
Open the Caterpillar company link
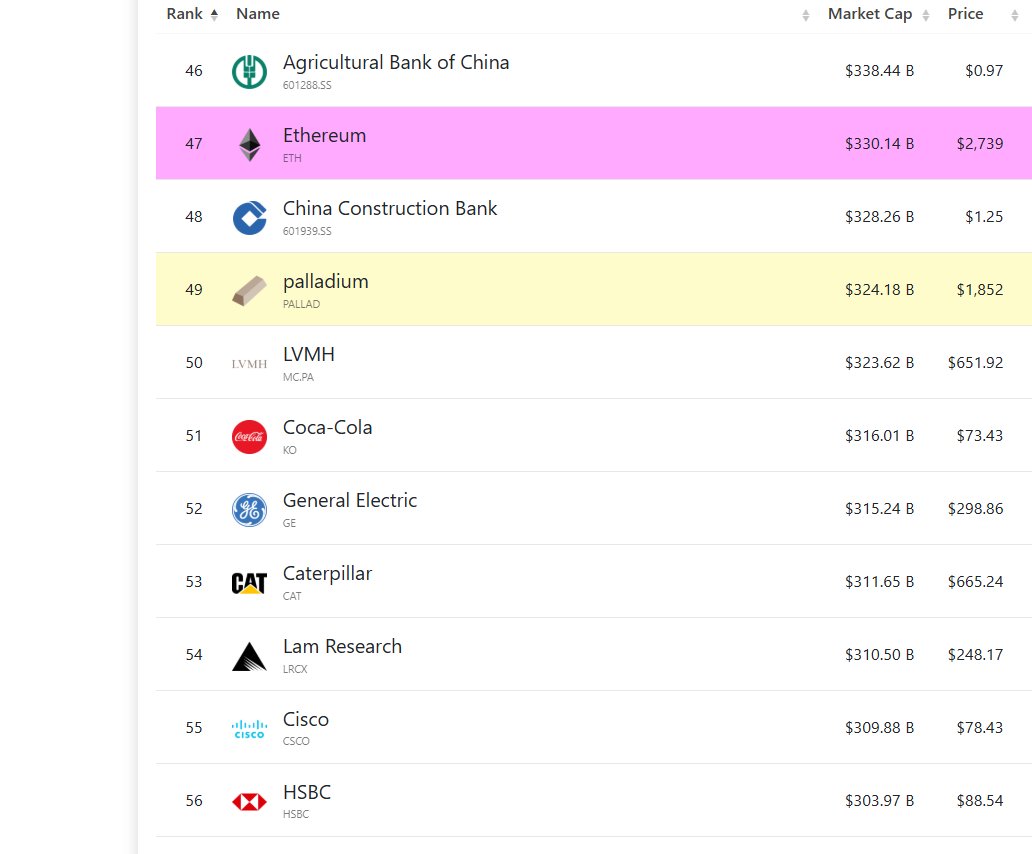[x=327, y=574]
